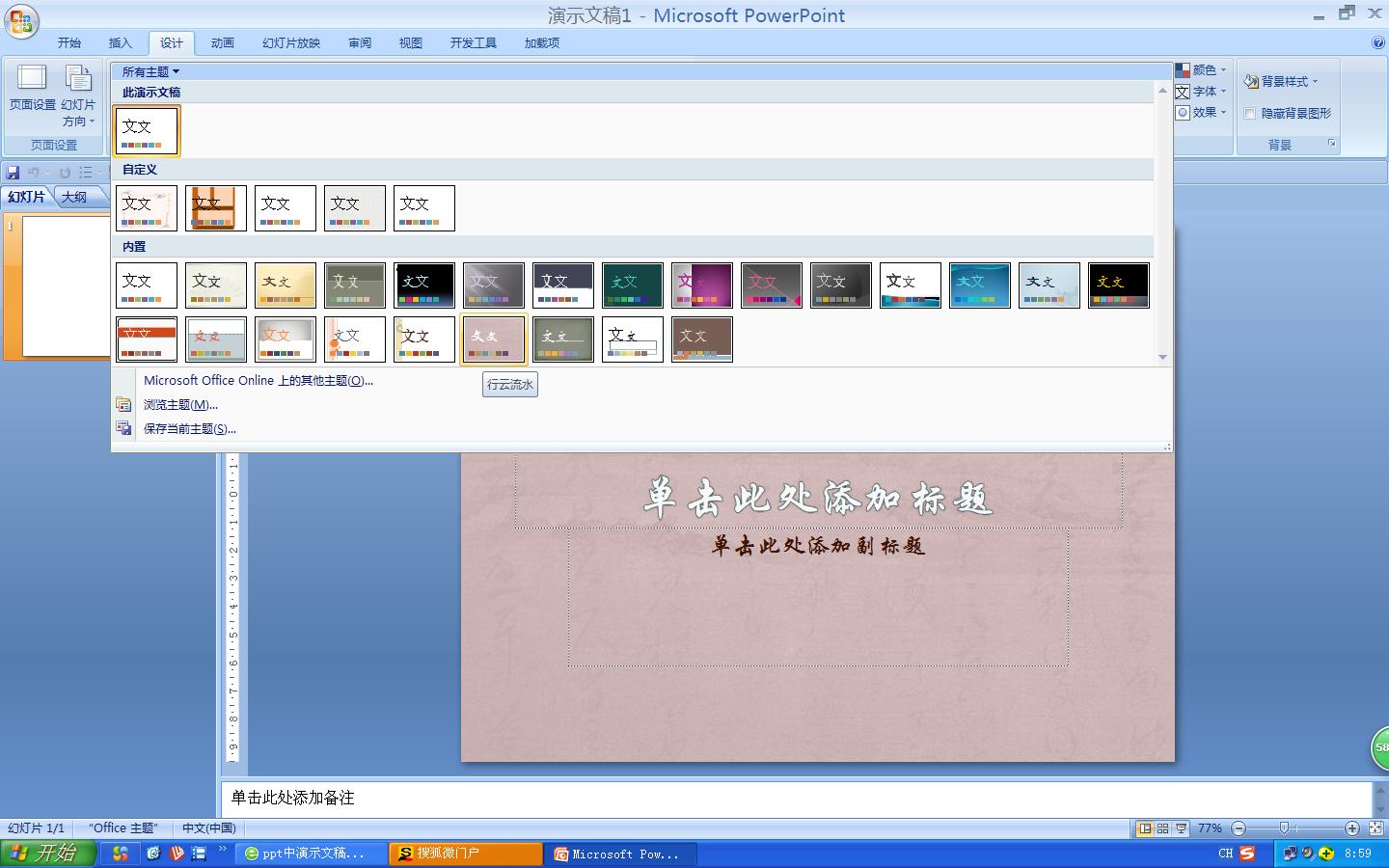Switch to the 动画 ribbon tab

pyautogui.click(x=223, y=43)
